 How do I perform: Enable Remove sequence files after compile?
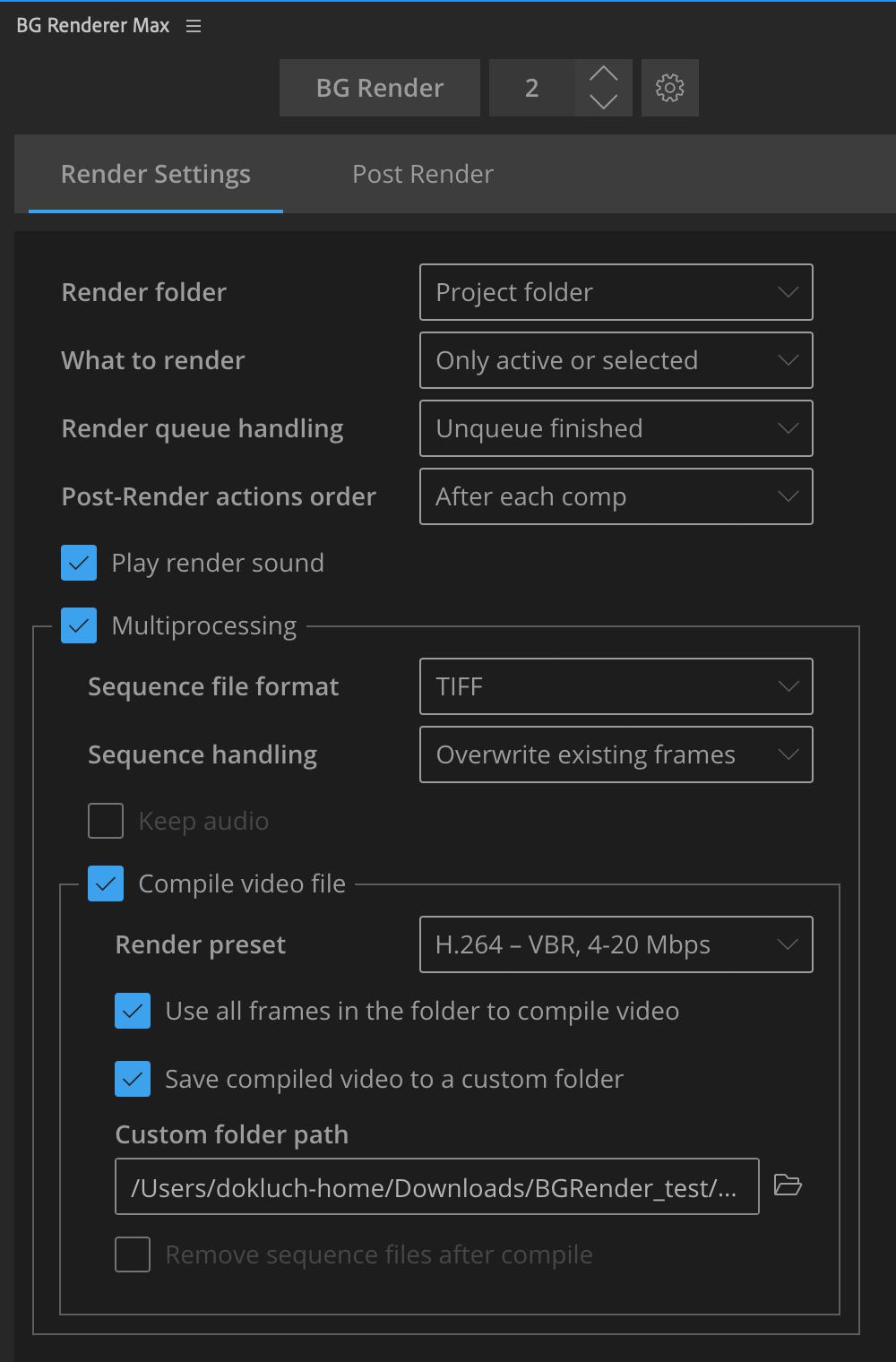pyautogui.click(x=132, y=1254)
